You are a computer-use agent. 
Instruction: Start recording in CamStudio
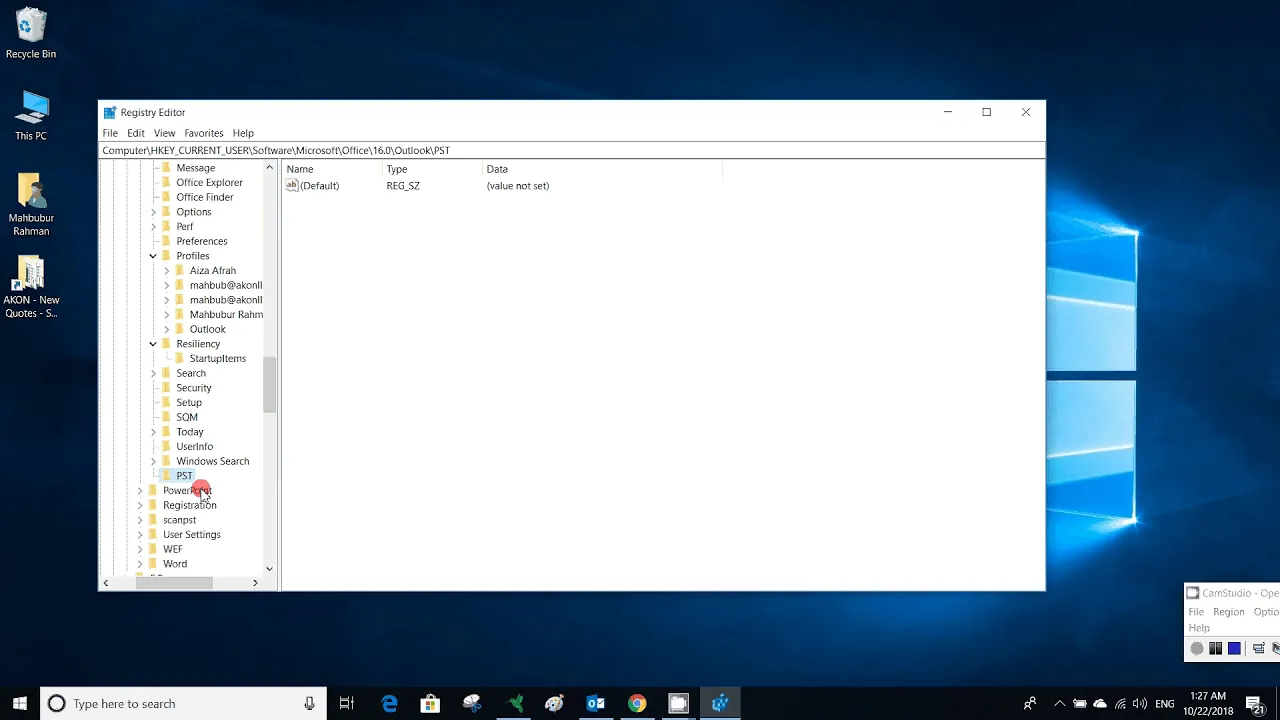(1196, 648)
